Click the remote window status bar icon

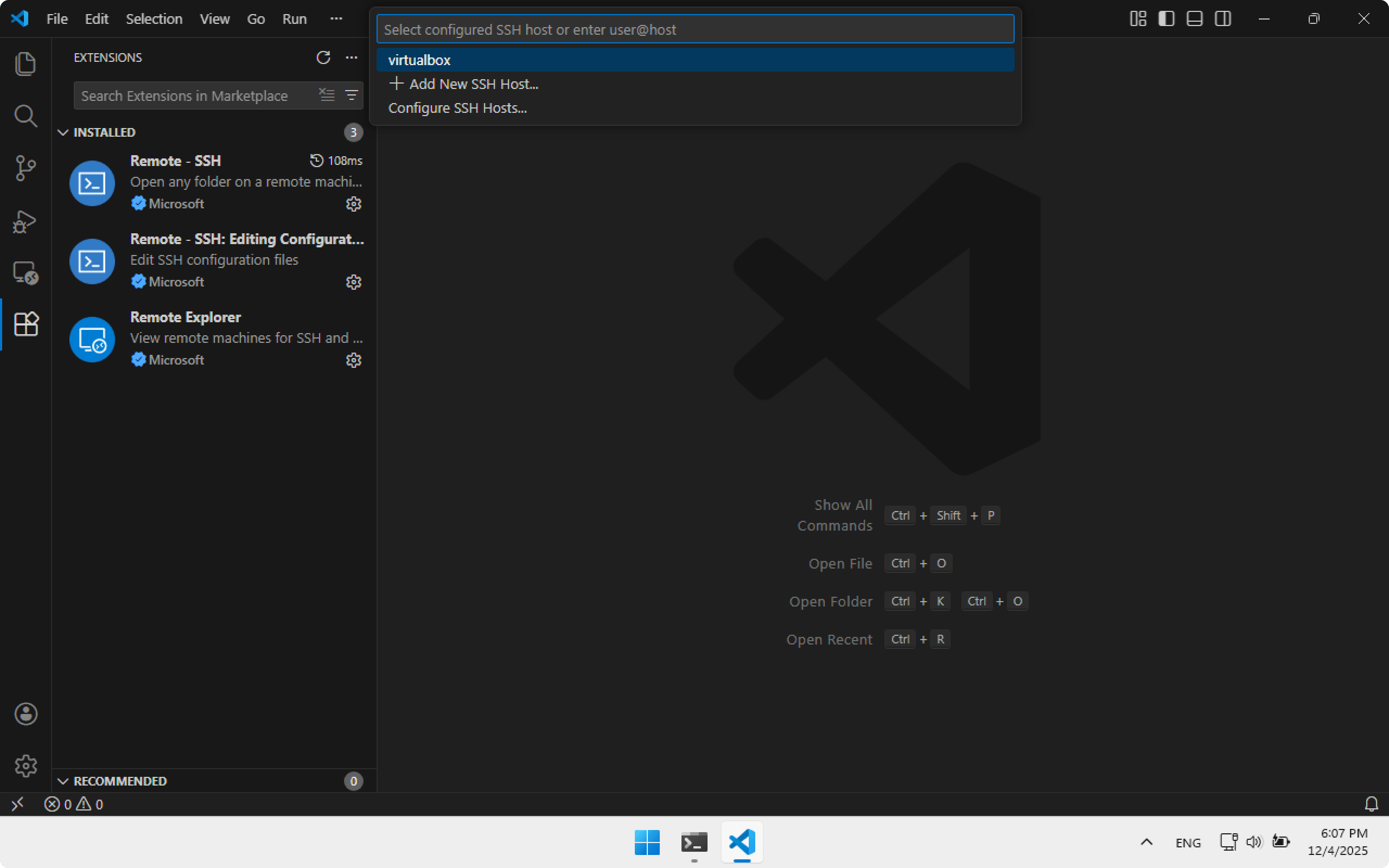(x=17, y=803)
